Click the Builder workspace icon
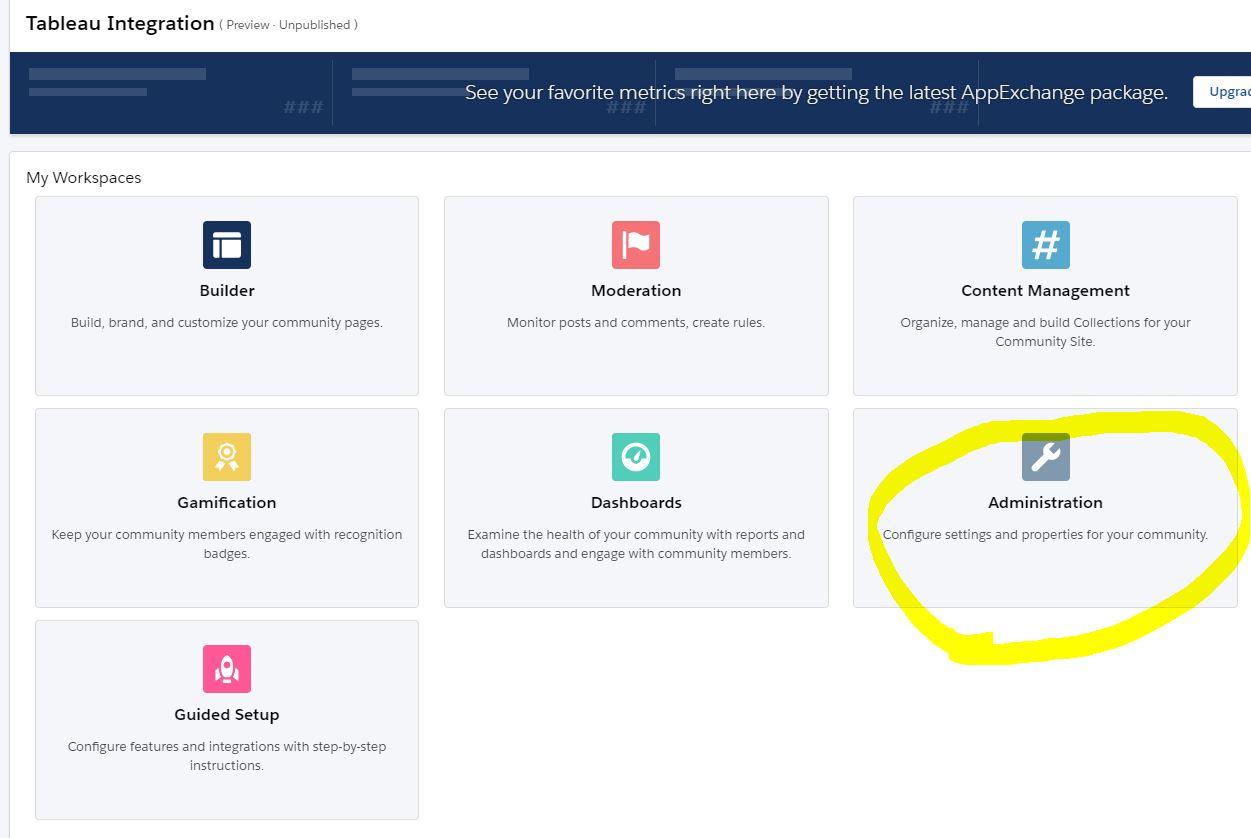 point(227,245)
